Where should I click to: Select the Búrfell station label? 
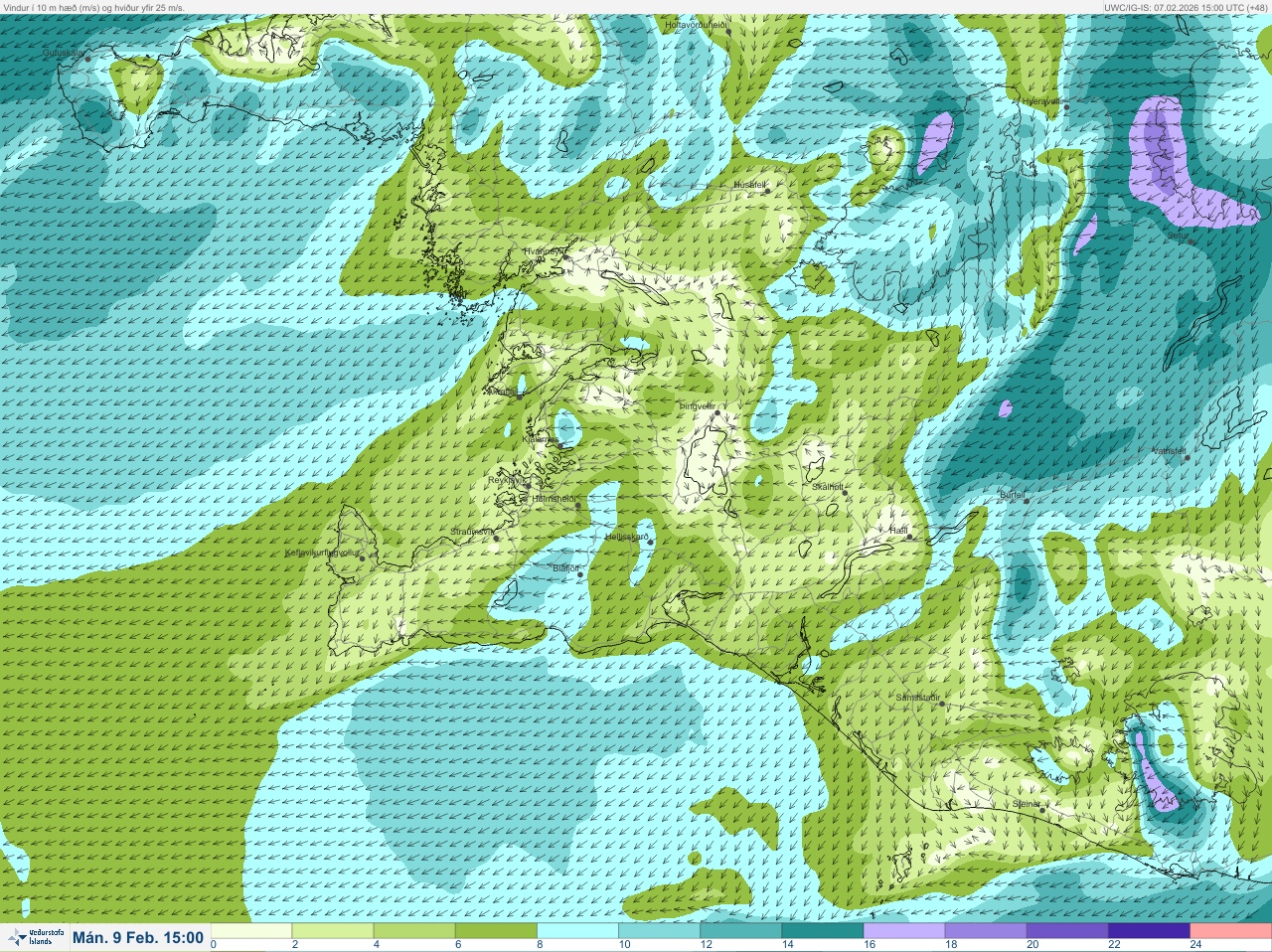pyautogui.click(x=1012, y=493)
